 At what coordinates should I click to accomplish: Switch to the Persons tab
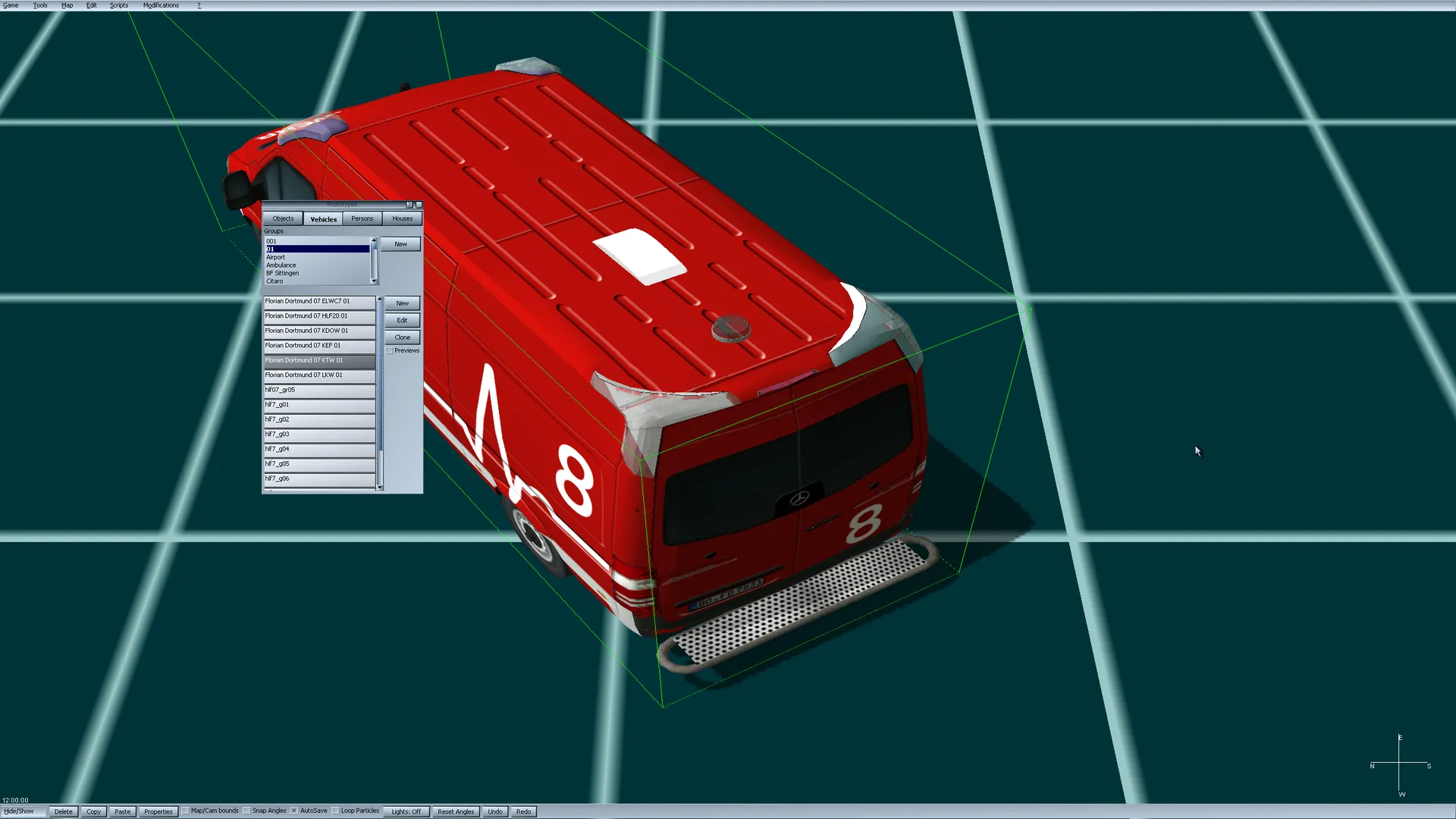pyautogui.click(x=362, y=218)
